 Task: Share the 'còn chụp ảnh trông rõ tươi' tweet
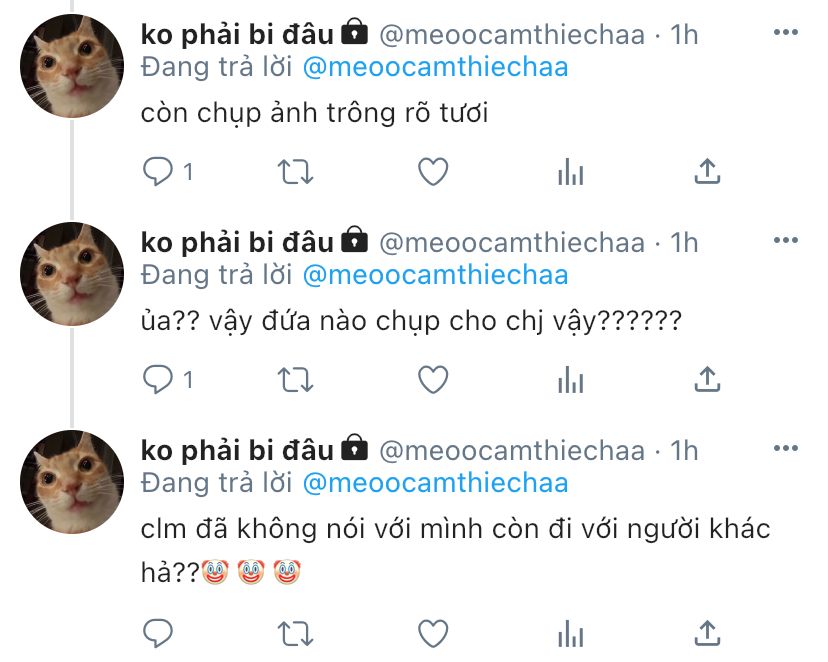coord(707,171)
